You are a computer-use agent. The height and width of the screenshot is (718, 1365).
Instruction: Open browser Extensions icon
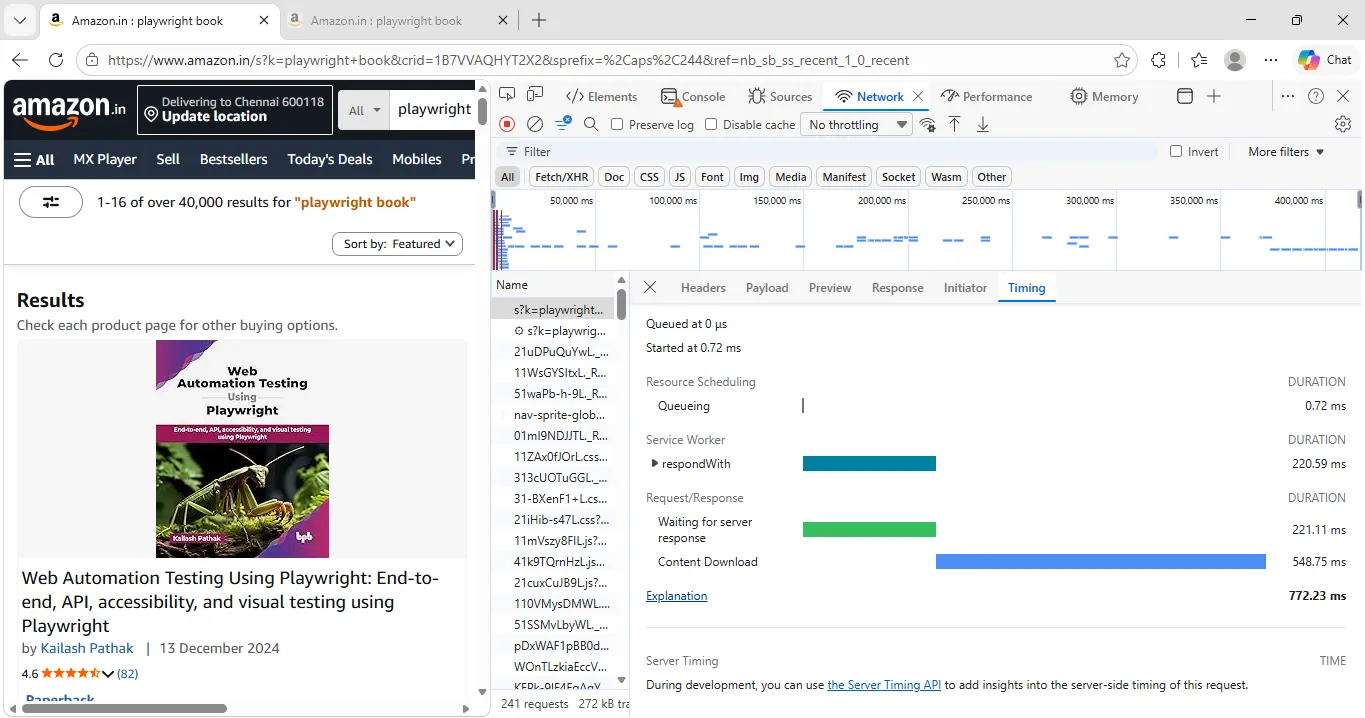click(x=1159, y=60)
